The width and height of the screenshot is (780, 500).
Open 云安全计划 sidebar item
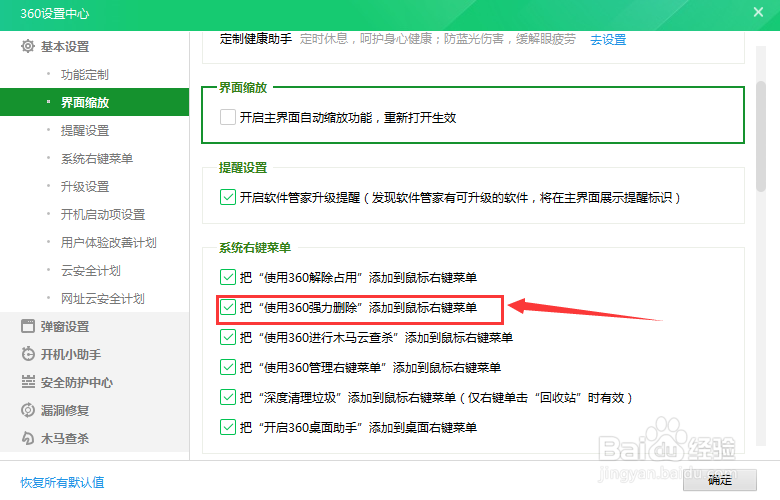(91, 271)
